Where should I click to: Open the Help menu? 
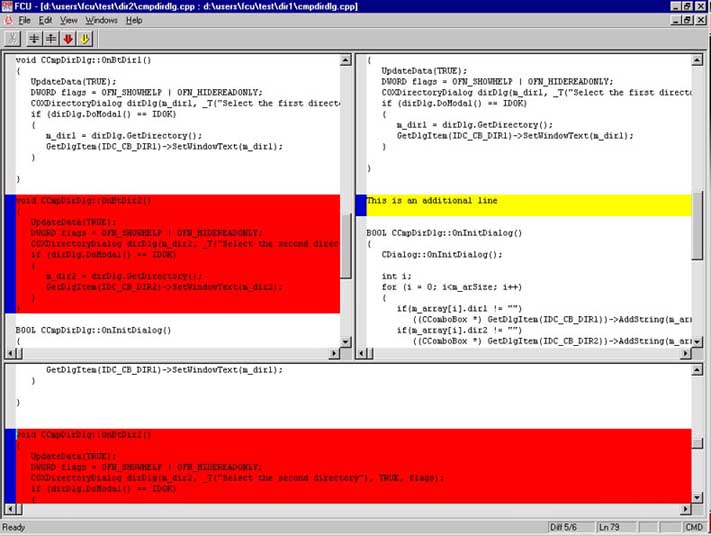(134, 20)
